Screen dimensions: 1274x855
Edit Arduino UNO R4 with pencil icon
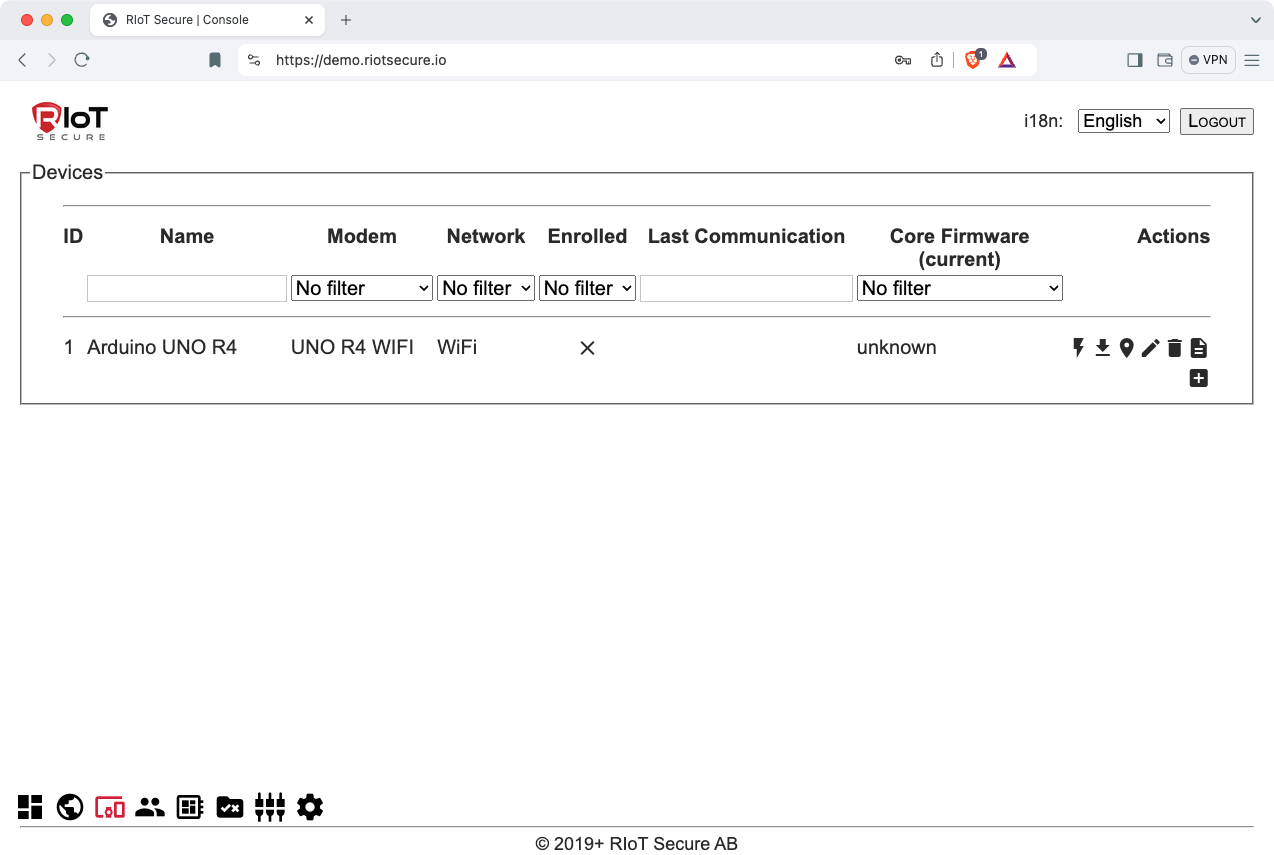click(1150, 348)
